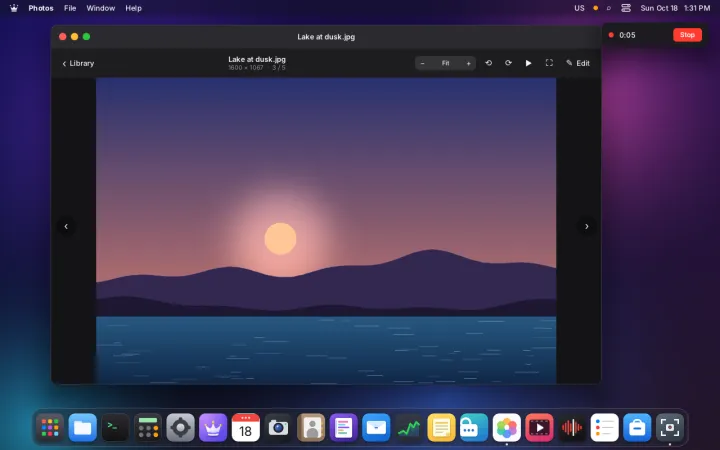The image size is (720, 450).
Task: Click the Lake at dusk.jpg window title
Action: click(326, 37)
